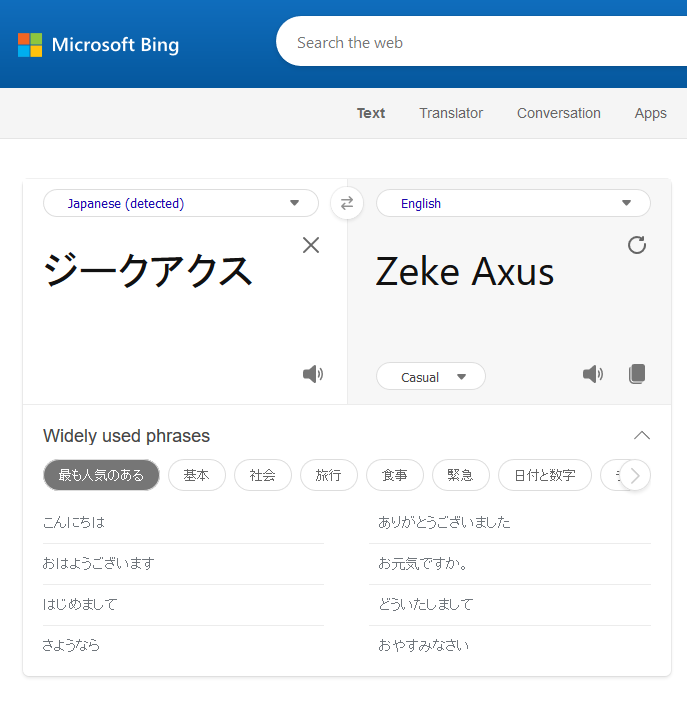Select the 基本 phrase category

pyautogui.click(x=196, y=475)
